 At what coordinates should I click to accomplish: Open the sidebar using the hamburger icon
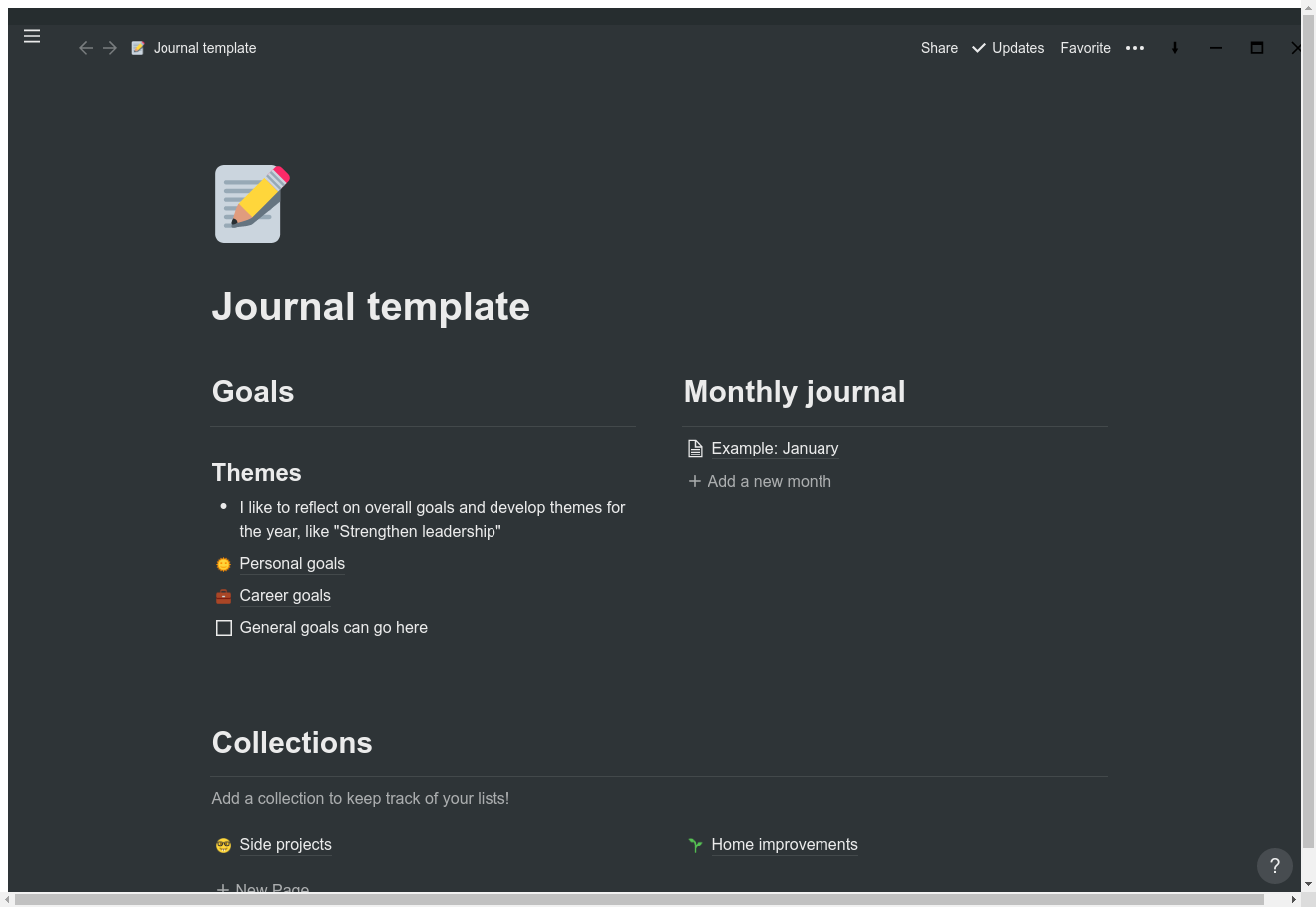[32, 36]
